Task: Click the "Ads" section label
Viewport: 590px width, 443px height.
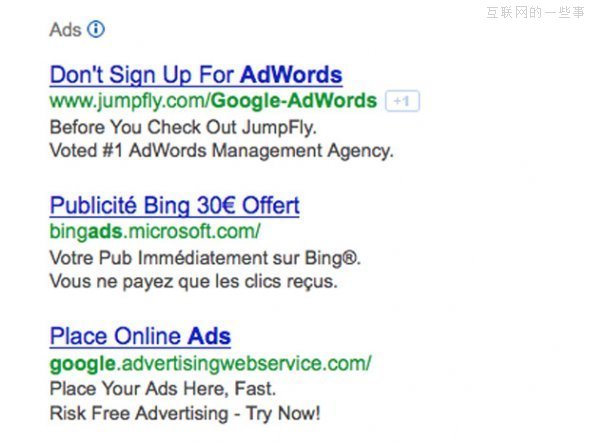Action: (65, 29)
